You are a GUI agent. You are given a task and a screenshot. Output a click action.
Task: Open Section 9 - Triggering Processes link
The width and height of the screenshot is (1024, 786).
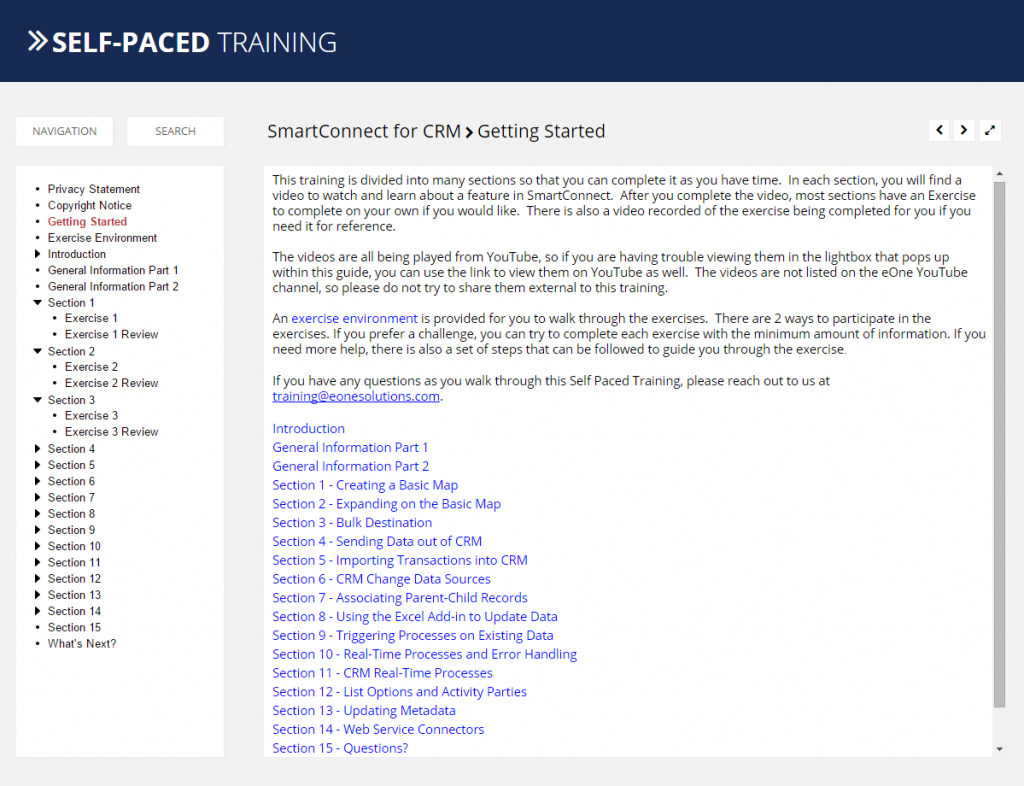(413, 636)
